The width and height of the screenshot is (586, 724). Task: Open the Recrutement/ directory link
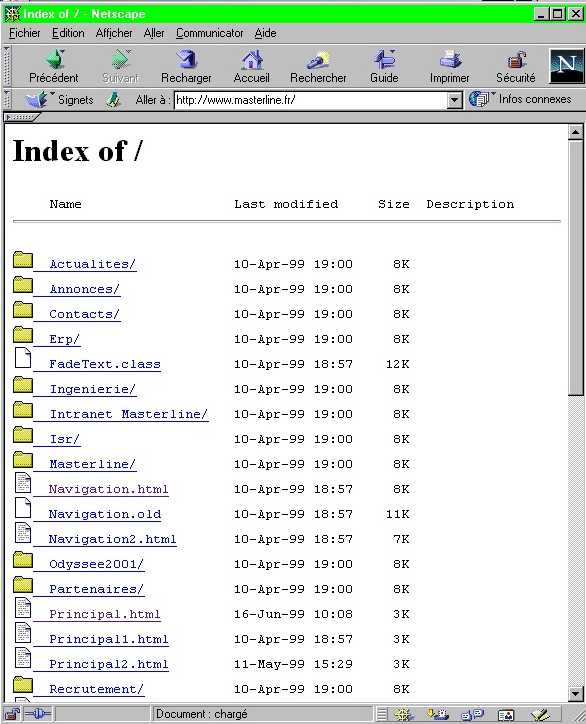(96, 689)
